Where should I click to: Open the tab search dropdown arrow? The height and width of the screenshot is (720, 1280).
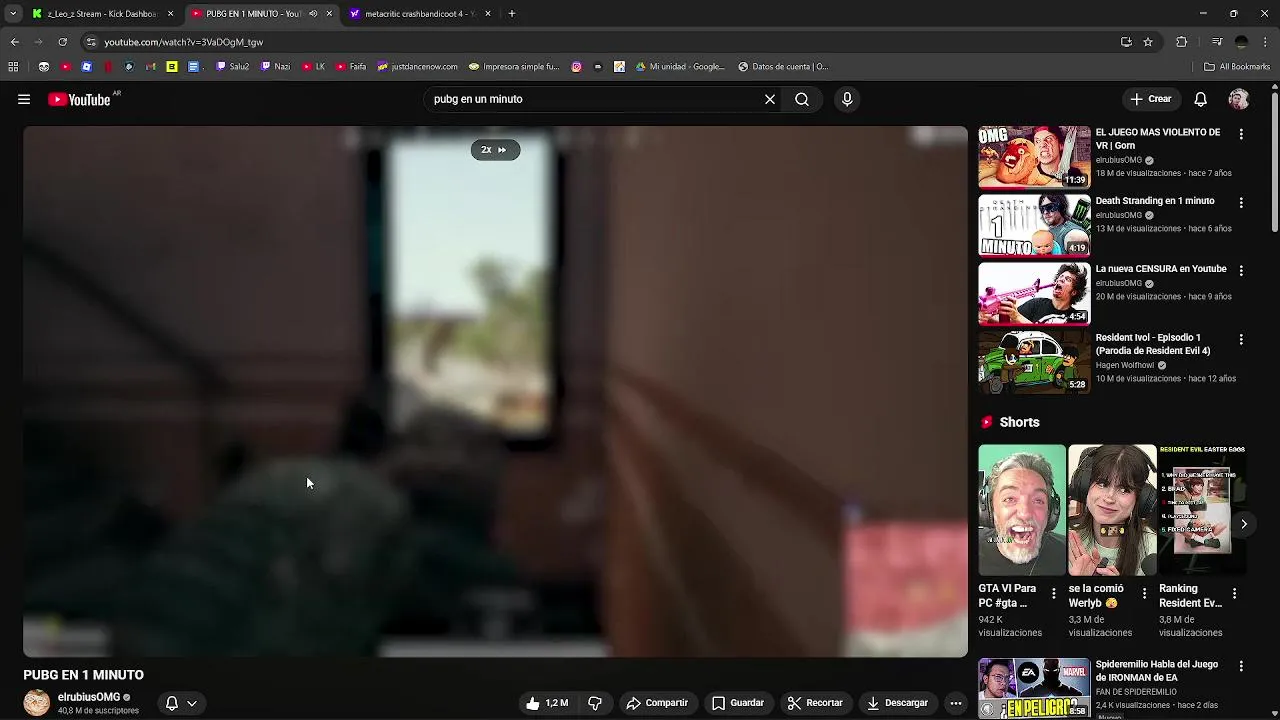click(13, 14)
